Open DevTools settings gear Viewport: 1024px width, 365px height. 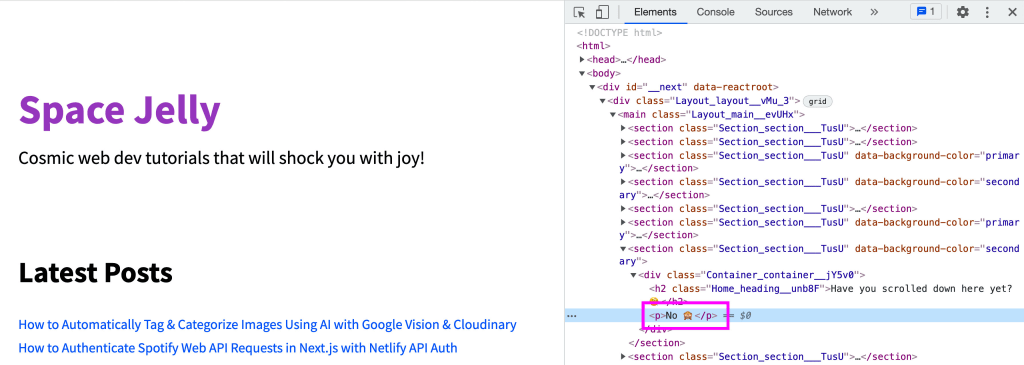(963, 12)
